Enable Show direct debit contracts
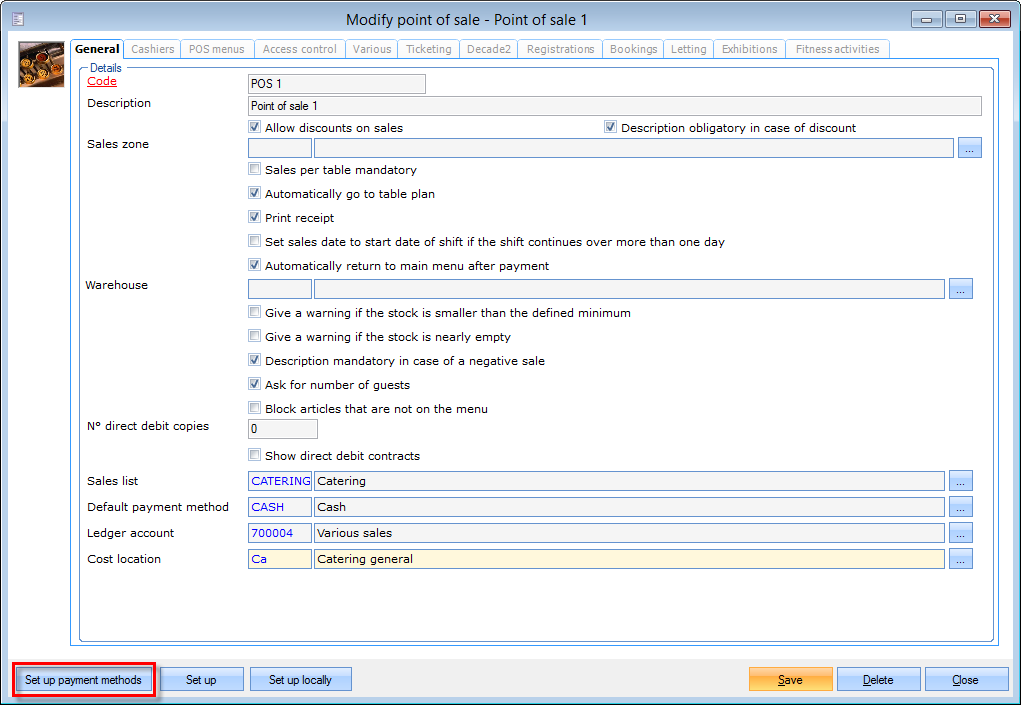 (x=254, y=453)
